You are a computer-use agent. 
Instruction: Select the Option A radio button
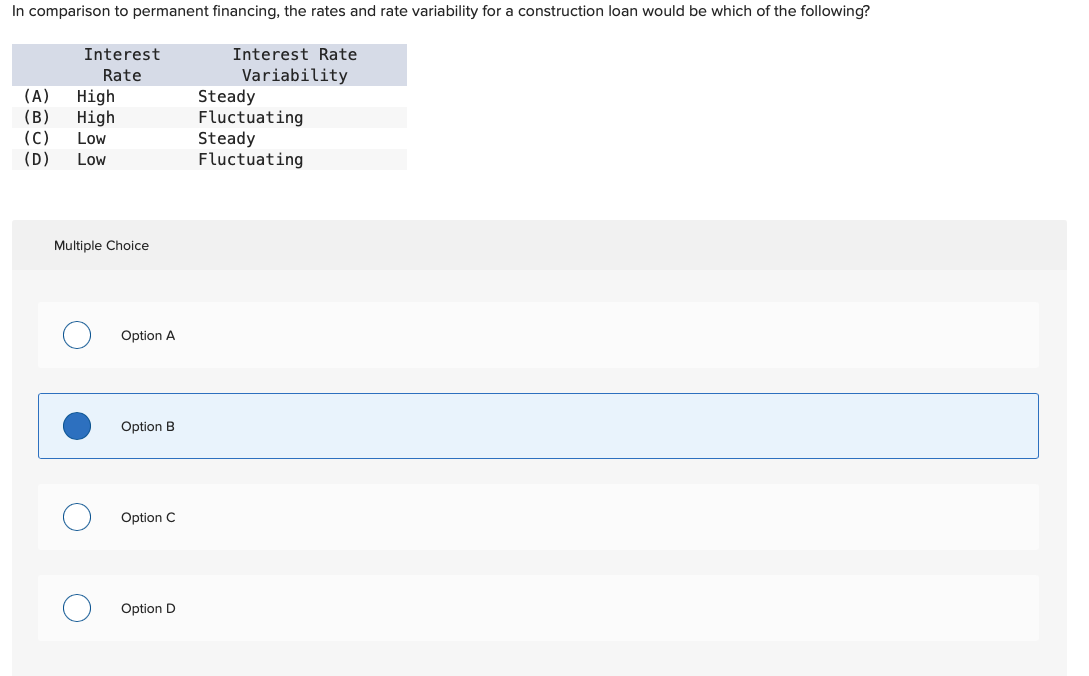point(77,335)
